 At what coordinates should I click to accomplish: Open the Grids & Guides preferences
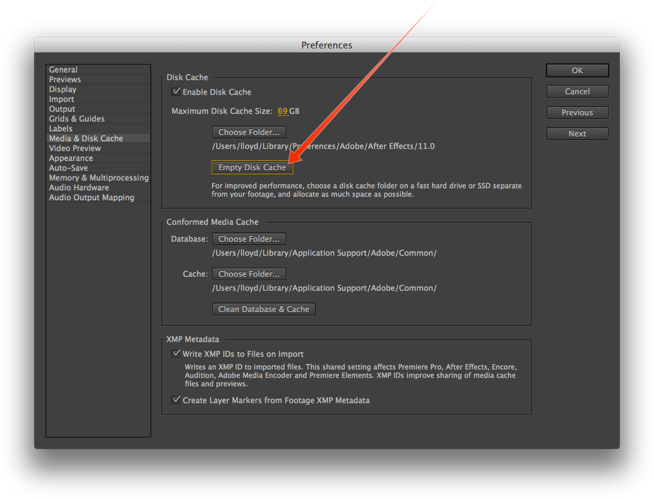[77, 119]
